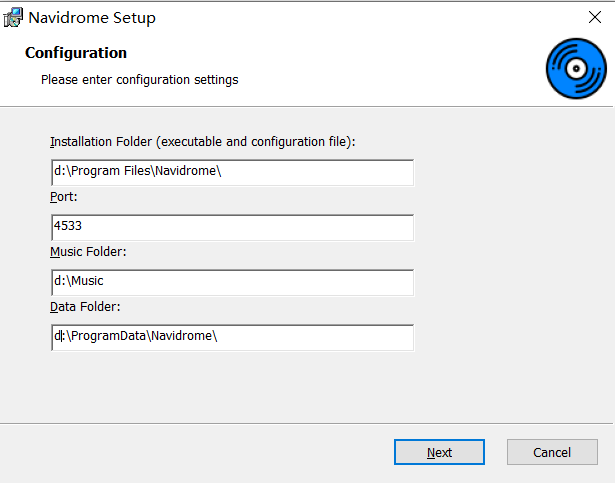Viewport: 615px width, 483px height.
Task: Focus the Installation Folder path field
Action: click(232, 172)
